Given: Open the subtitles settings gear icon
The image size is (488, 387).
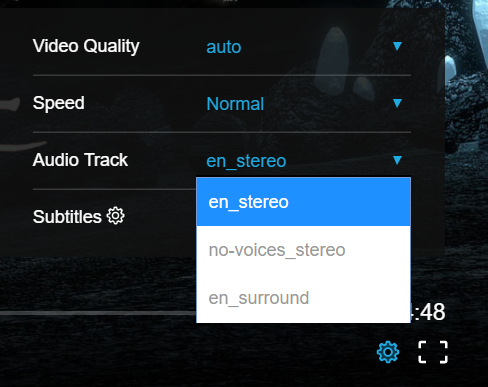Looking at the screenshot, I should click(x=115, y=216).
